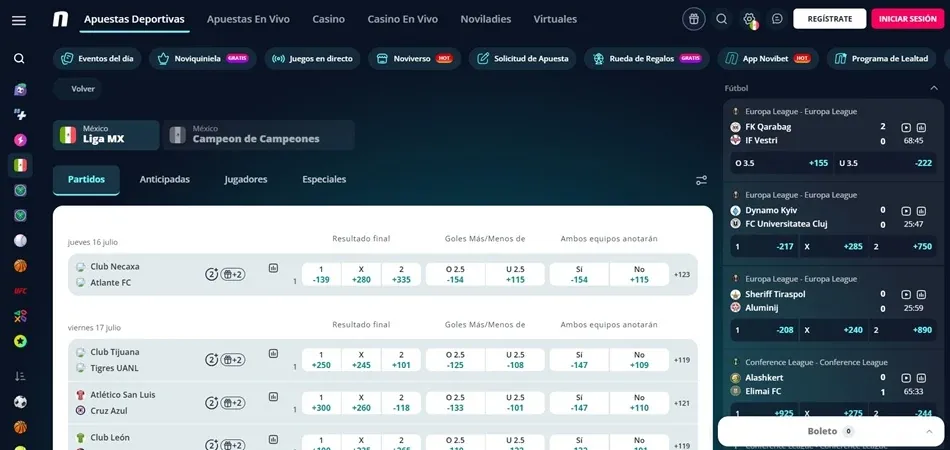The image size is (950, 450).
Task: Open Programa de Lealtad shortcut
Action: (881, 59)
